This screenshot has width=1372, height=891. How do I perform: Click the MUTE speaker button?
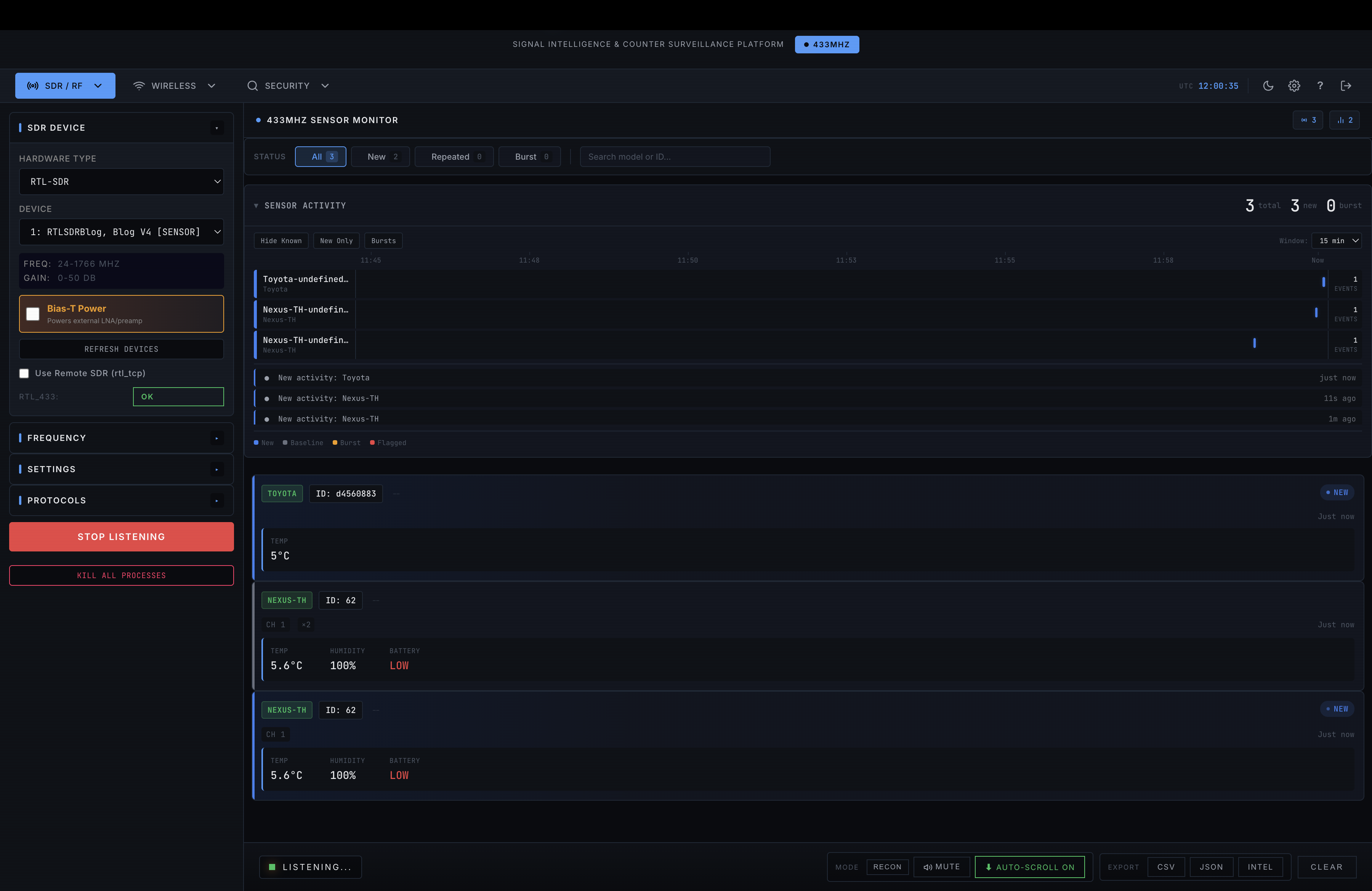coord(942,867)
